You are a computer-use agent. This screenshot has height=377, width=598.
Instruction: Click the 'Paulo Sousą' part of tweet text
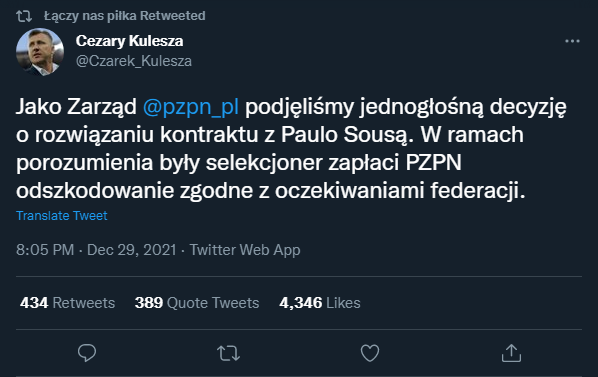[x=347, y=135]
